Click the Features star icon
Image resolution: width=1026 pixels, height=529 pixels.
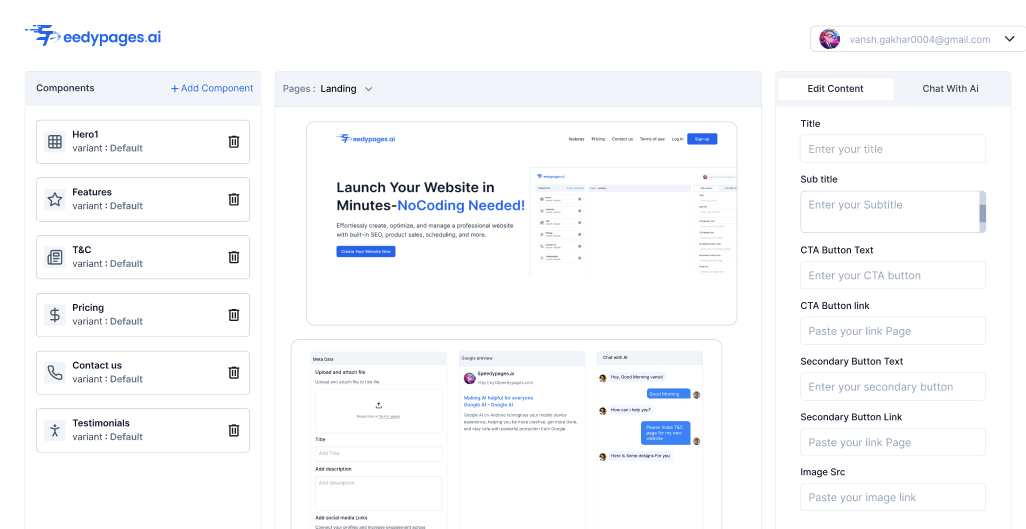click(55, 199)
